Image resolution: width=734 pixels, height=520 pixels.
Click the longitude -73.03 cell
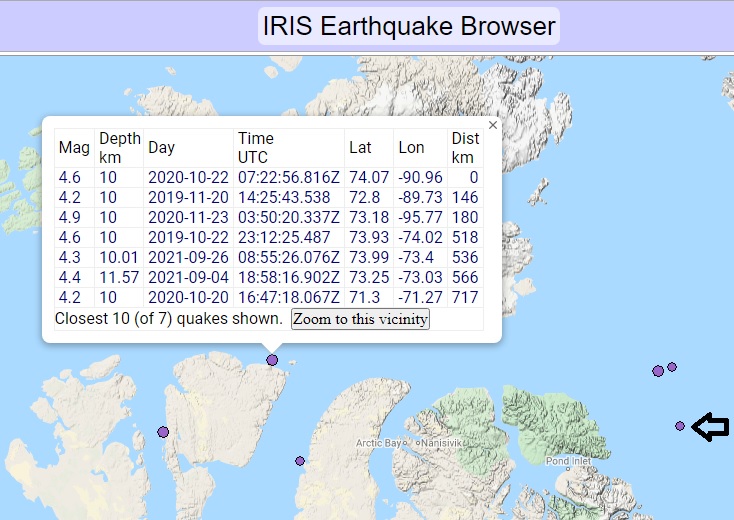[x=420, y=278]
